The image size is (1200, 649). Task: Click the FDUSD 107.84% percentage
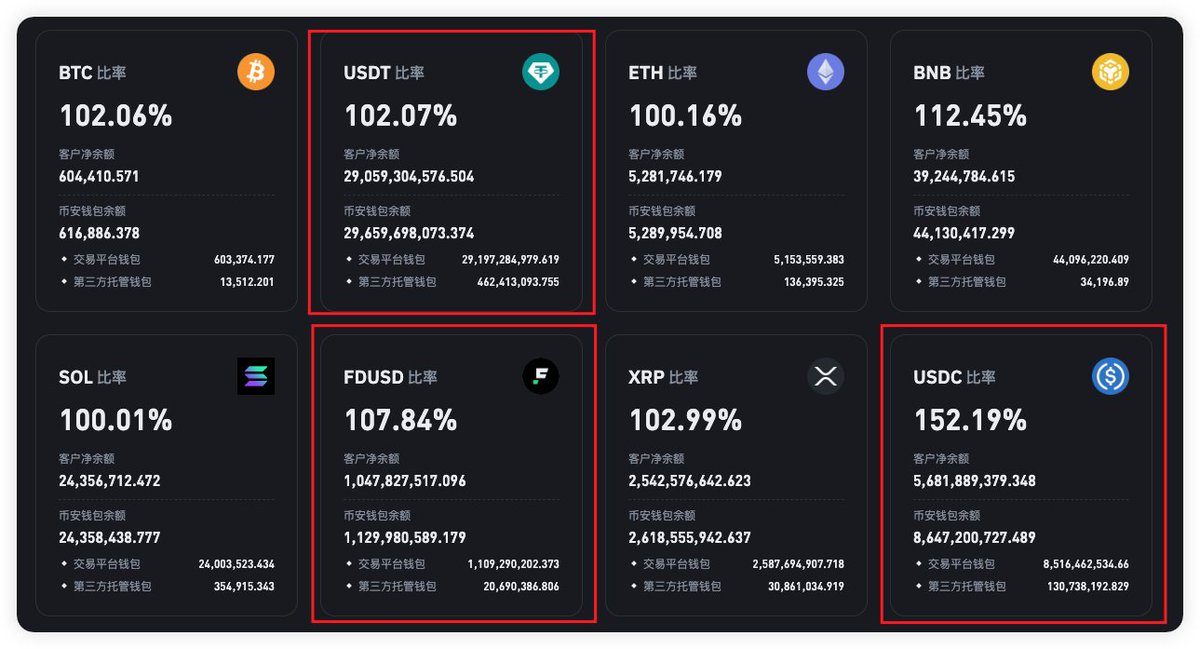click(x=401, y=420)
